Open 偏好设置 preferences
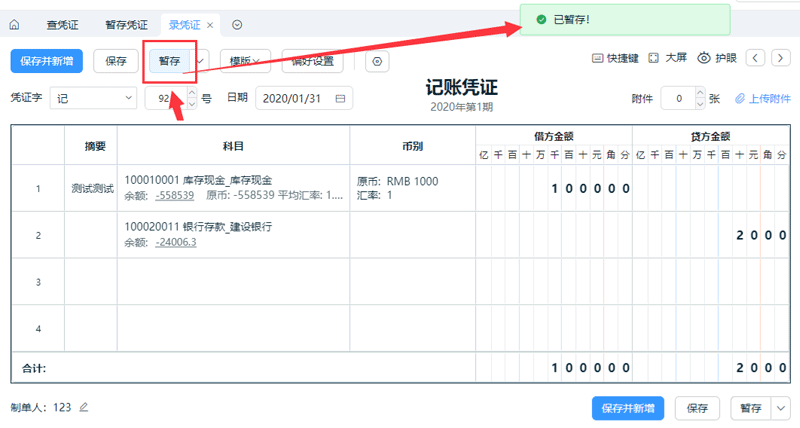Image resolution: width=800 pixels, height=428 pixels. tap(312, 61)
